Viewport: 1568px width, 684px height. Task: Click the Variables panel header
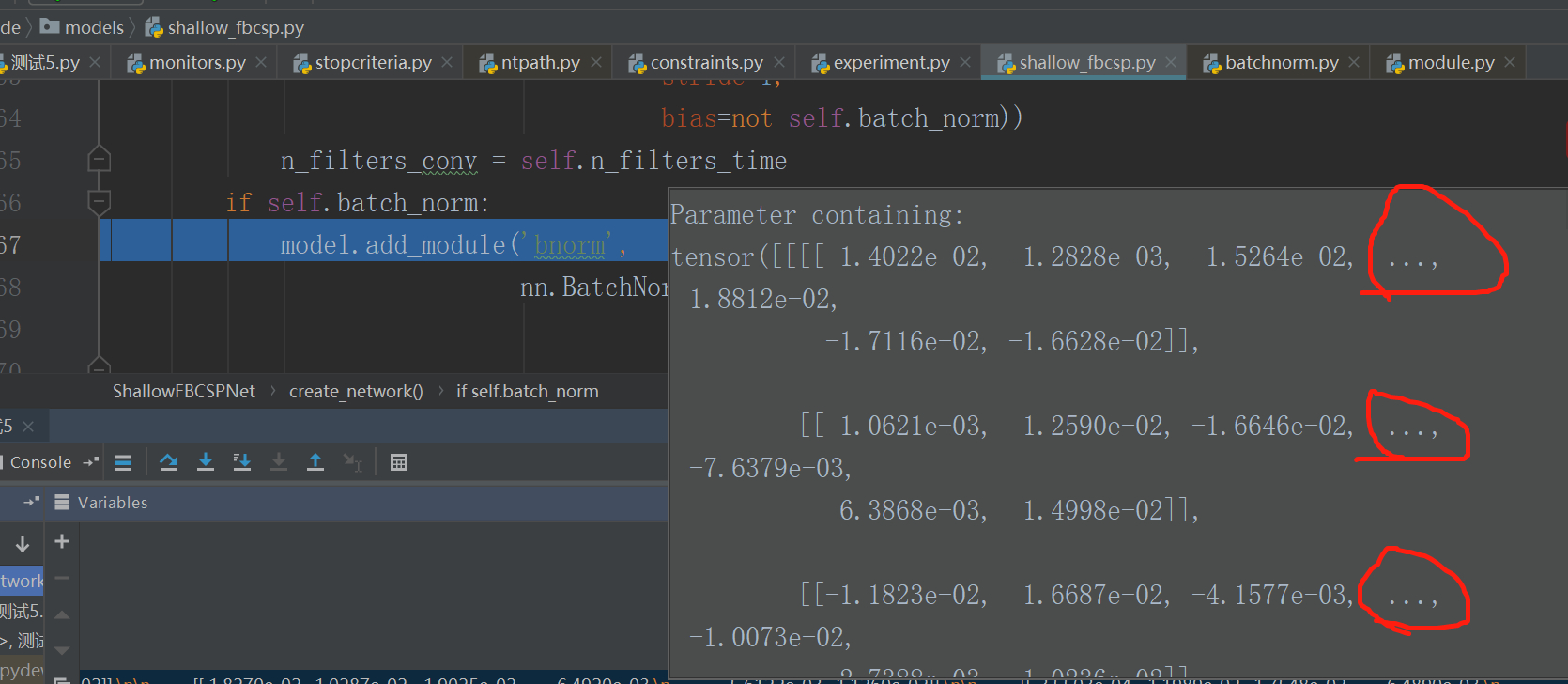[113, 503]
